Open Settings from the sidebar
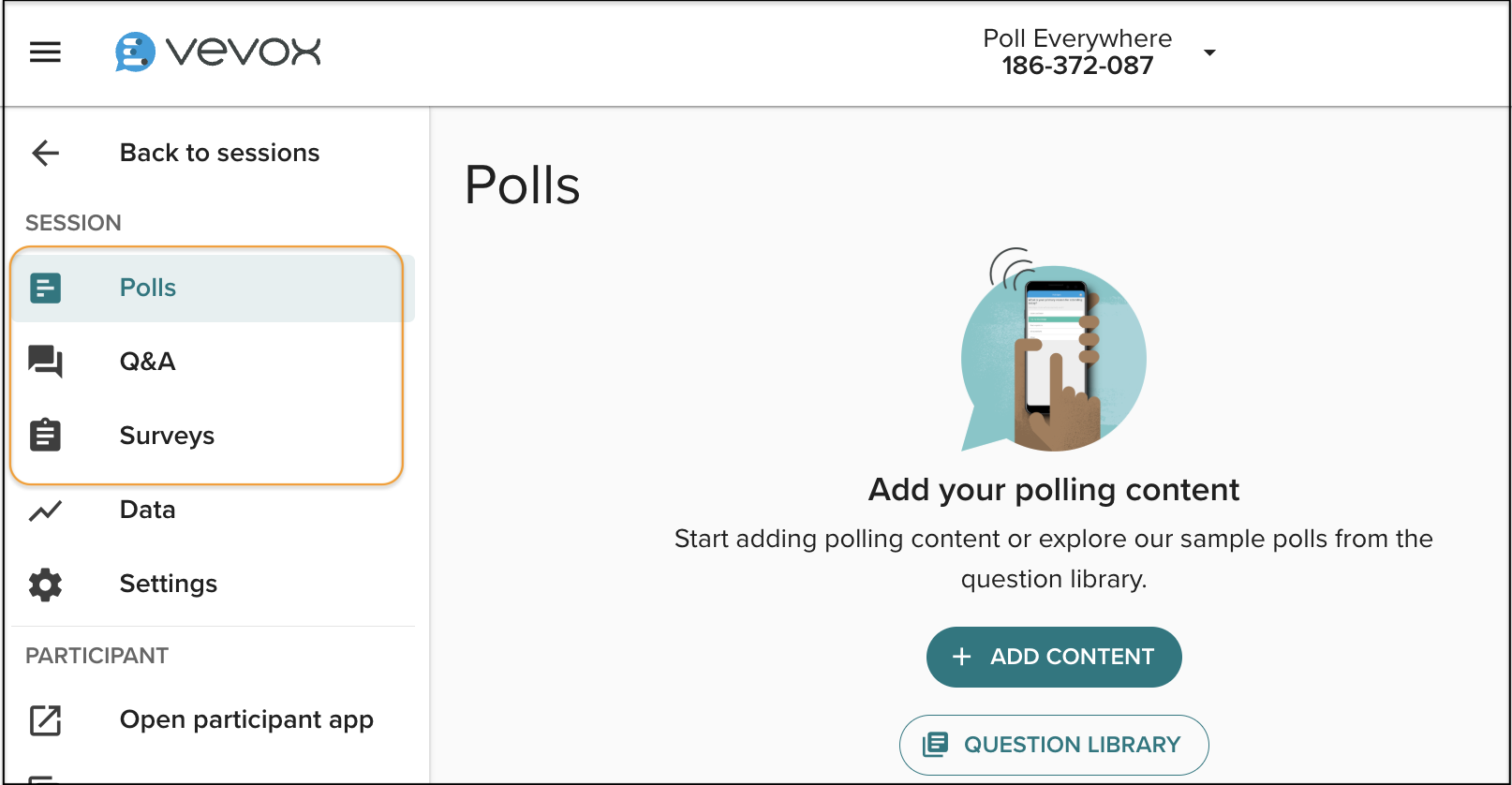 click(x=169, y=584)
